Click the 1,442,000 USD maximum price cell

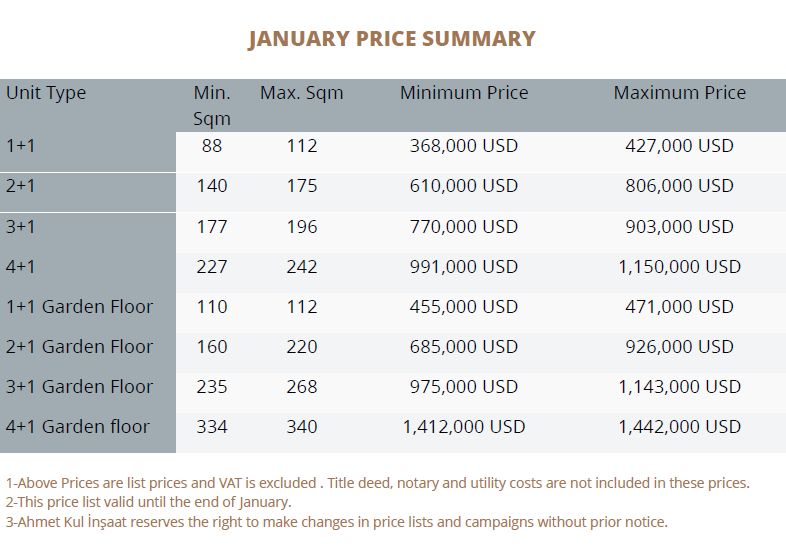(x=679, y=427)
